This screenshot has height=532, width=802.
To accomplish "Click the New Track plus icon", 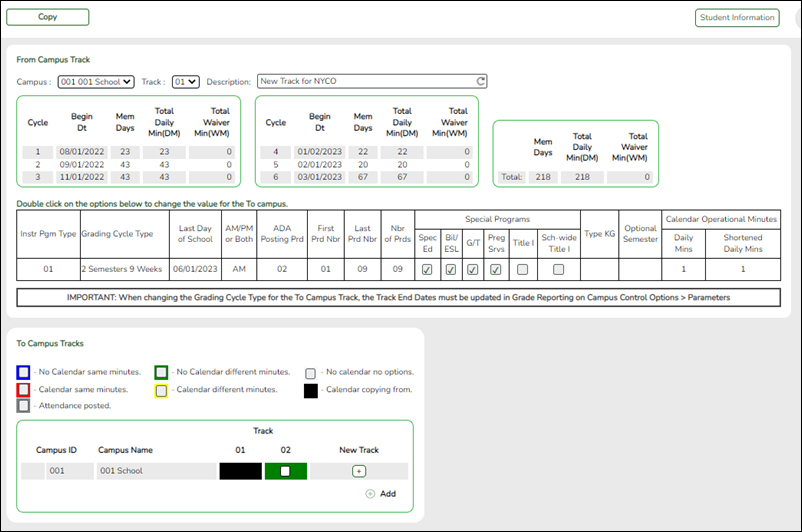I will point(359,471).
